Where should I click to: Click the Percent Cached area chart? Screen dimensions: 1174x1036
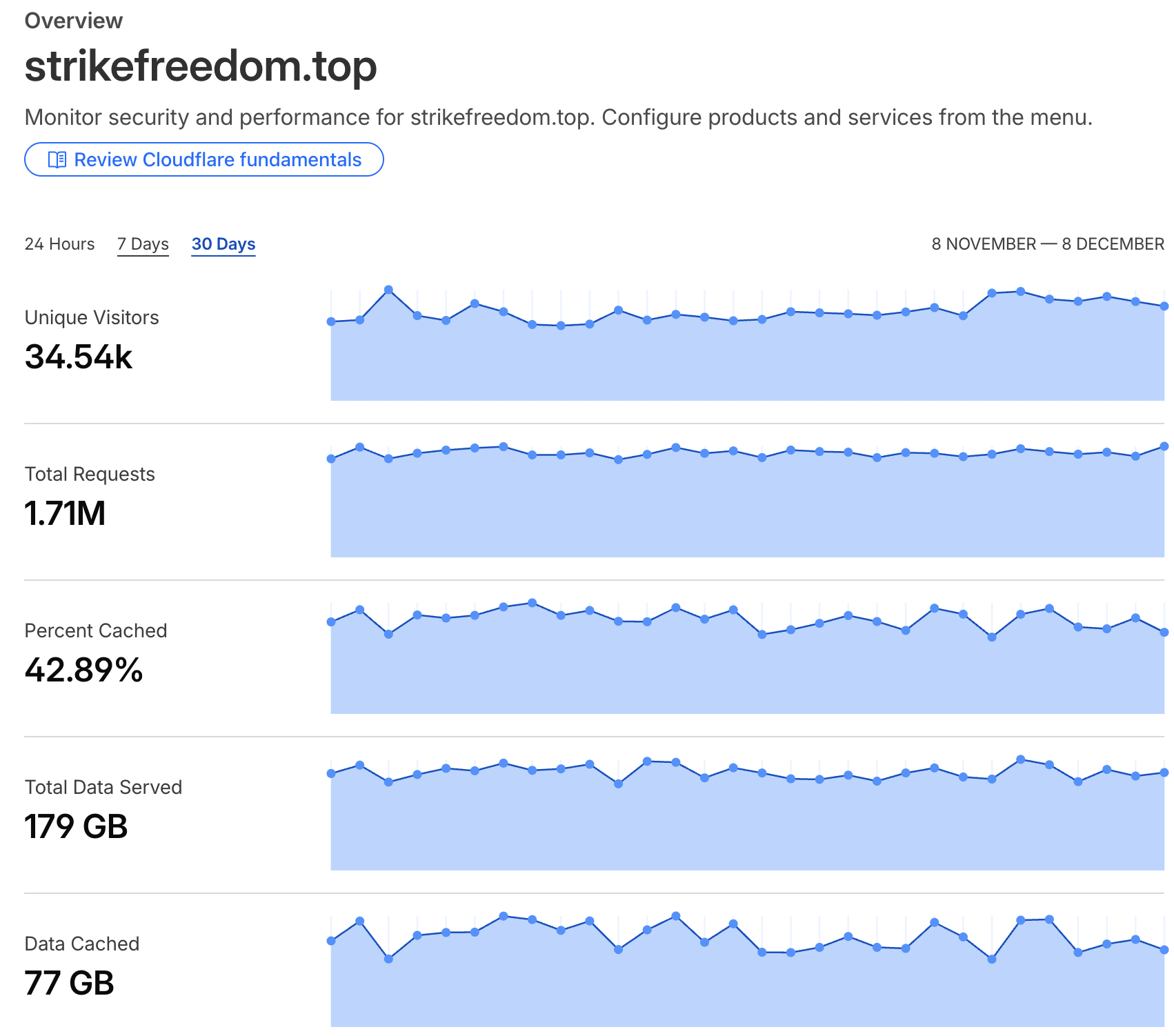[747, 669]
